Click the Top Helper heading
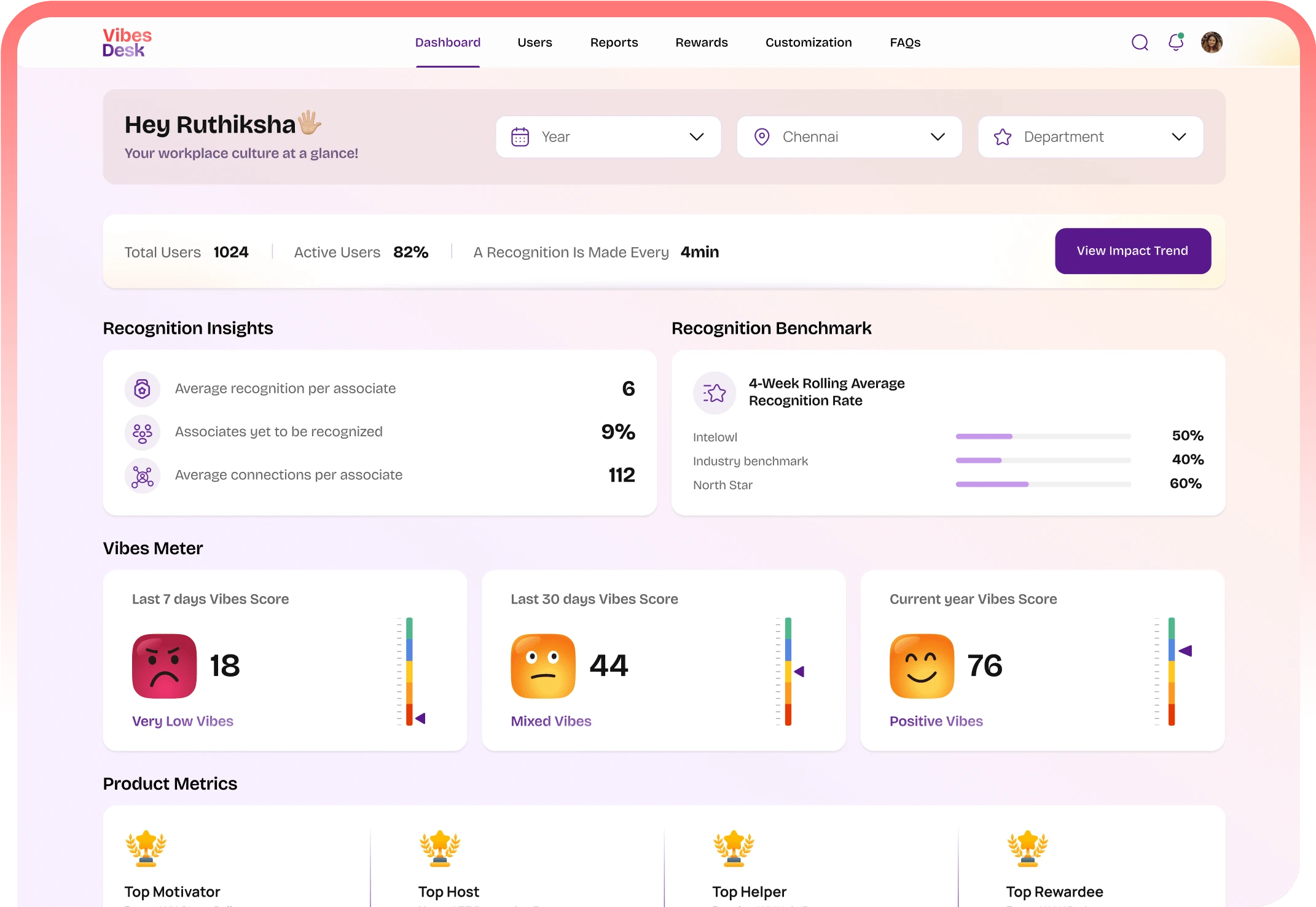 tap(749, 892)
